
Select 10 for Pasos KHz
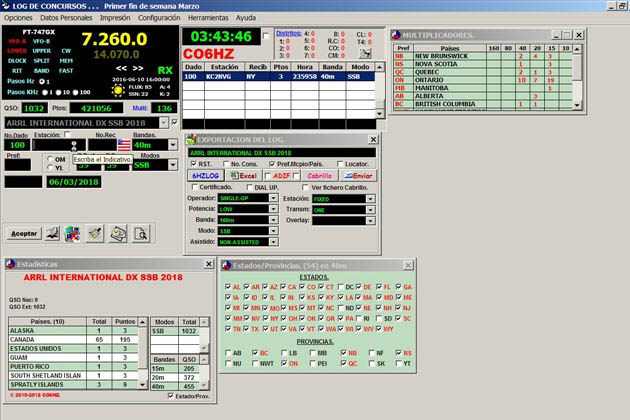pos(58,92)
